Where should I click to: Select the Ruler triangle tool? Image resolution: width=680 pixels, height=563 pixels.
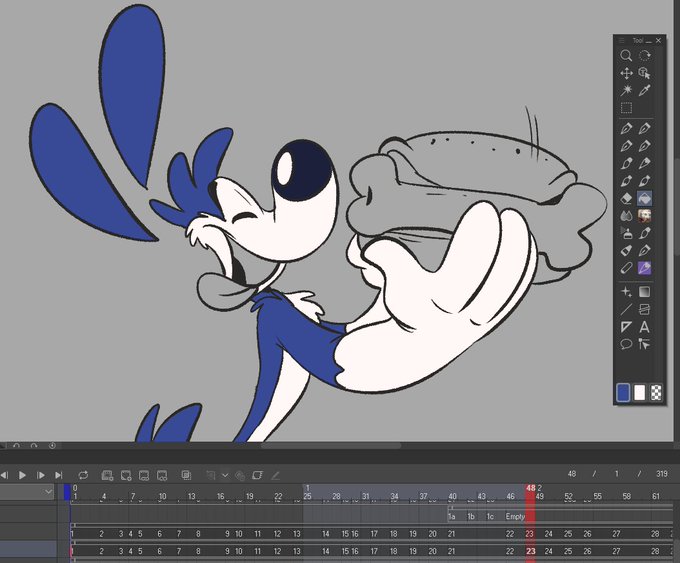click(626, 327)
